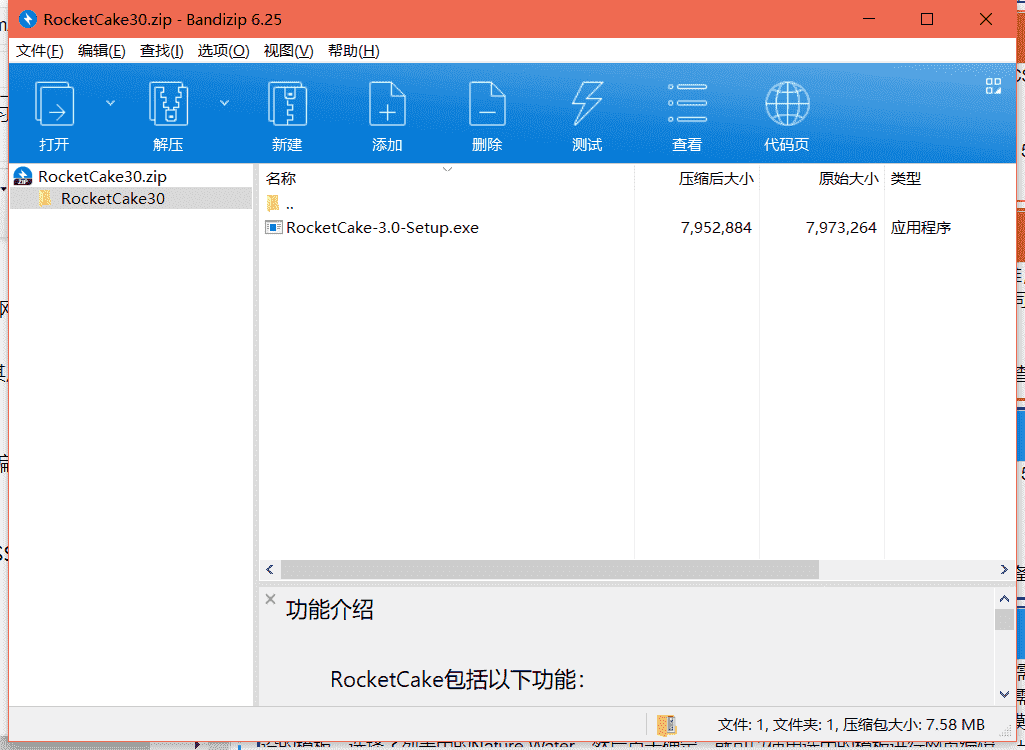Viewport: 1025px width, 750px height.
Task: Click the Delete (删除) toolbar icon
Action: tap(487, 104)
